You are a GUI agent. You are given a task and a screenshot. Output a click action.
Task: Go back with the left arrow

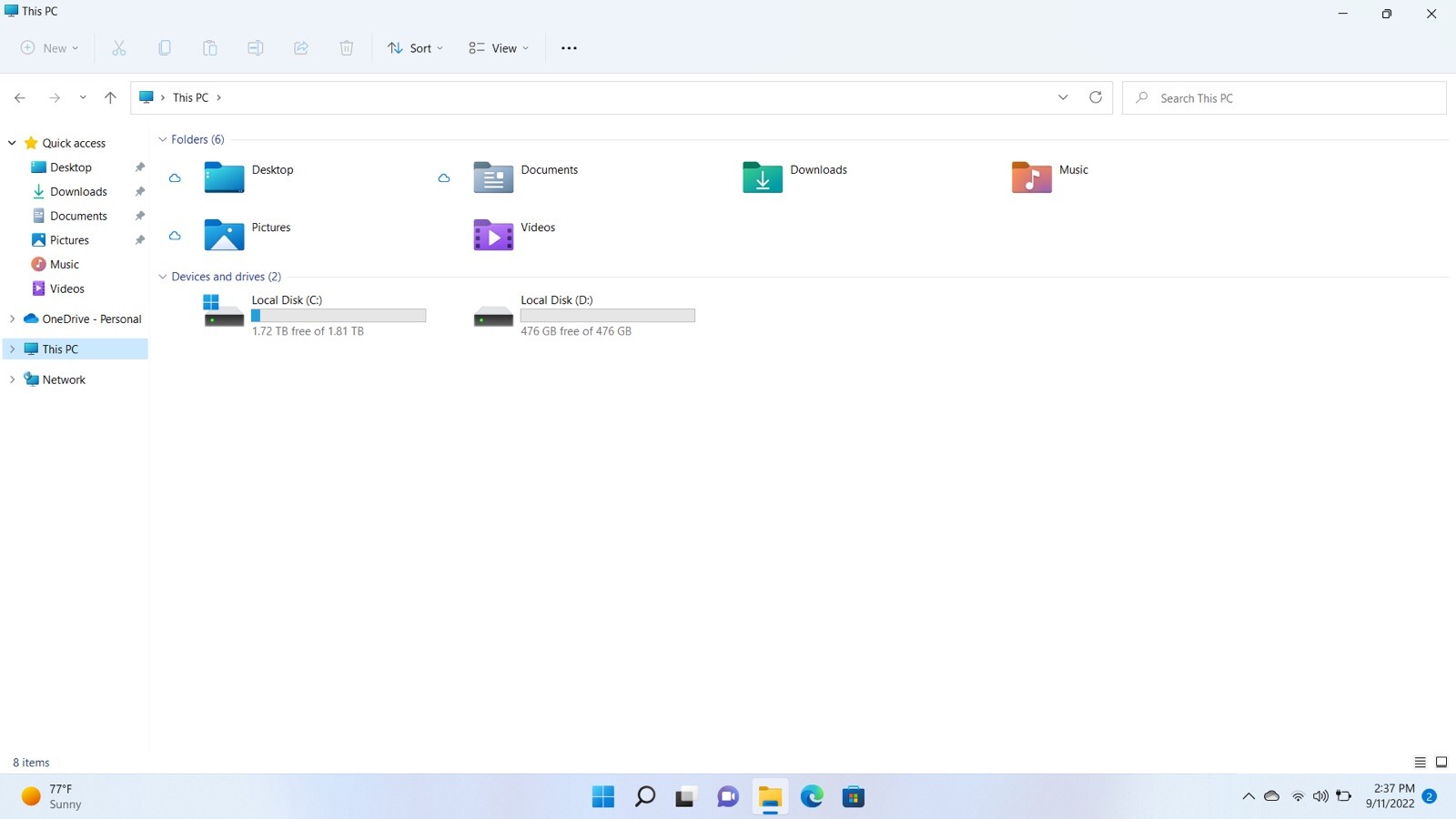(20, 97)
